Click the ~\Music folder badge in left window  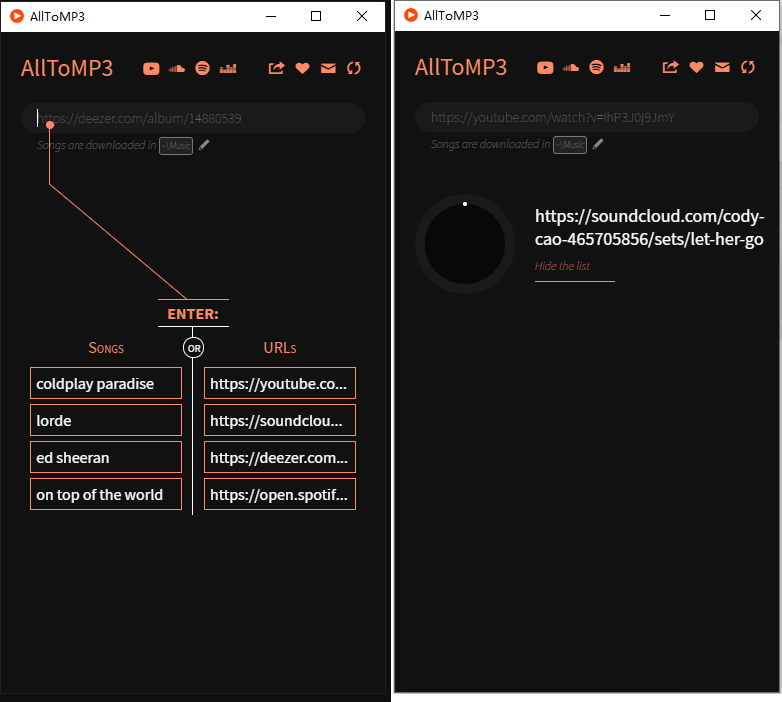(x=176, y=146)
